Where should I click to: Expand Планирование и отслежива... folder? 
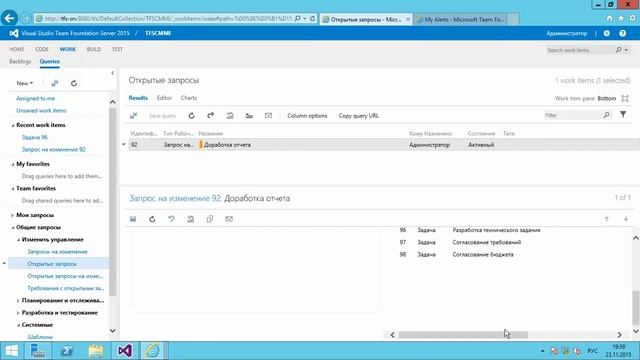[18, 301]
